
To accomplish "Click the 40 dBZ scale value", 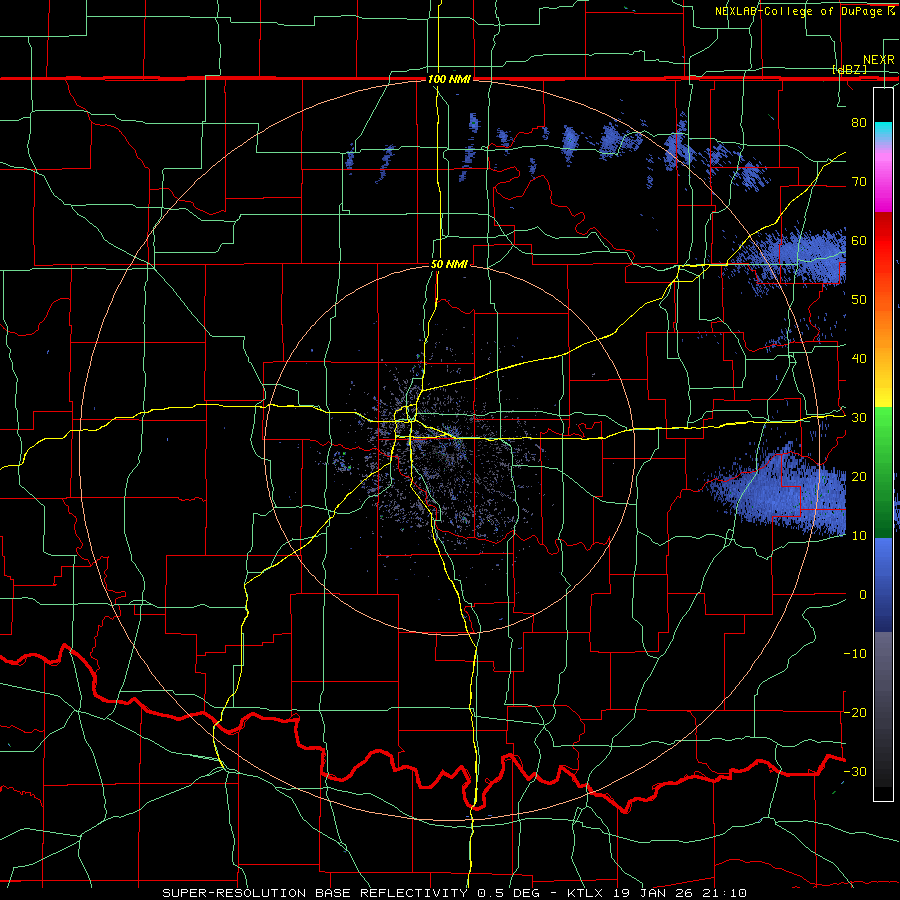I will [x=859, y=359].
